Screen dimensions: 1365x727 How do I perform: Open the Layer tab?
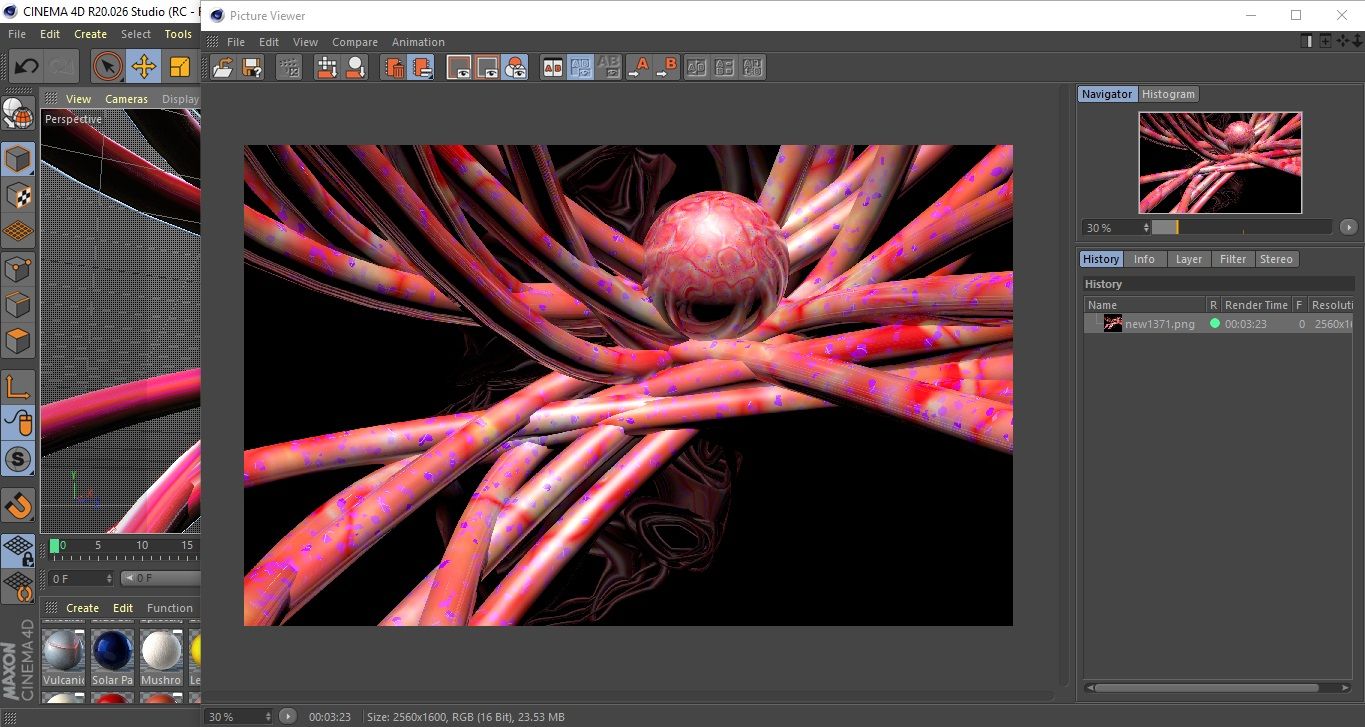click(x=1189, y=259)
